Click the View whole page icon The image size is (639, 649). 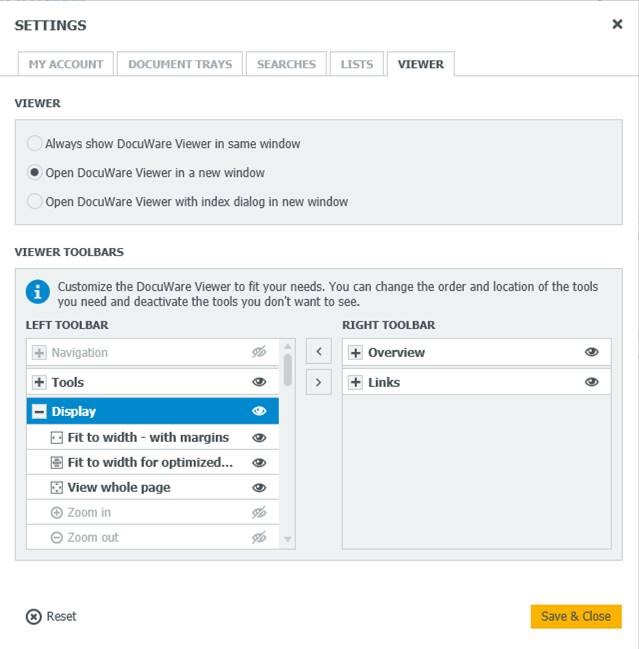coord(56,487)
